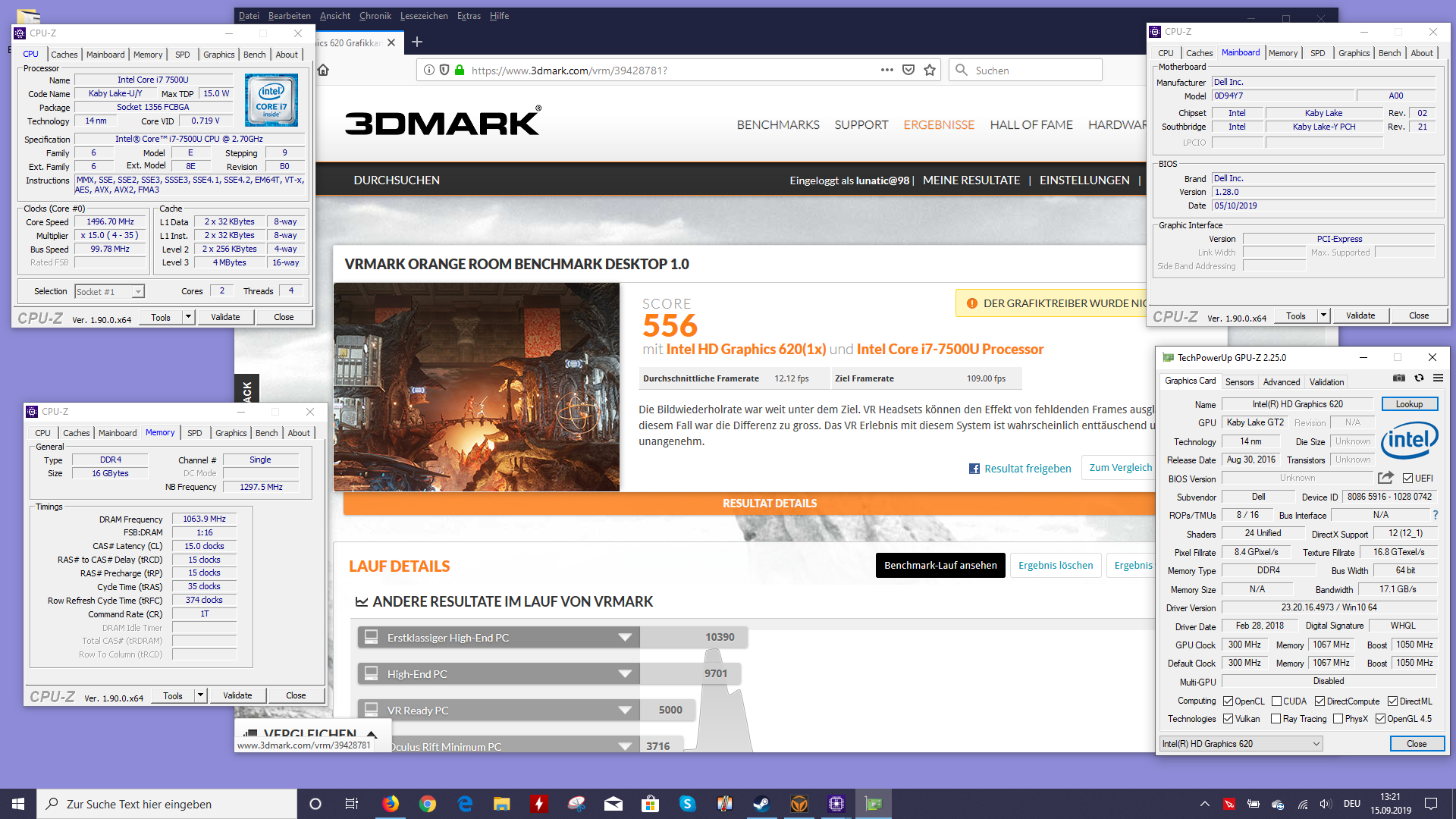Click the BIOS export arrow icon in GPU-Z
1456x819 pixels.
click(x=1385, y=478)
